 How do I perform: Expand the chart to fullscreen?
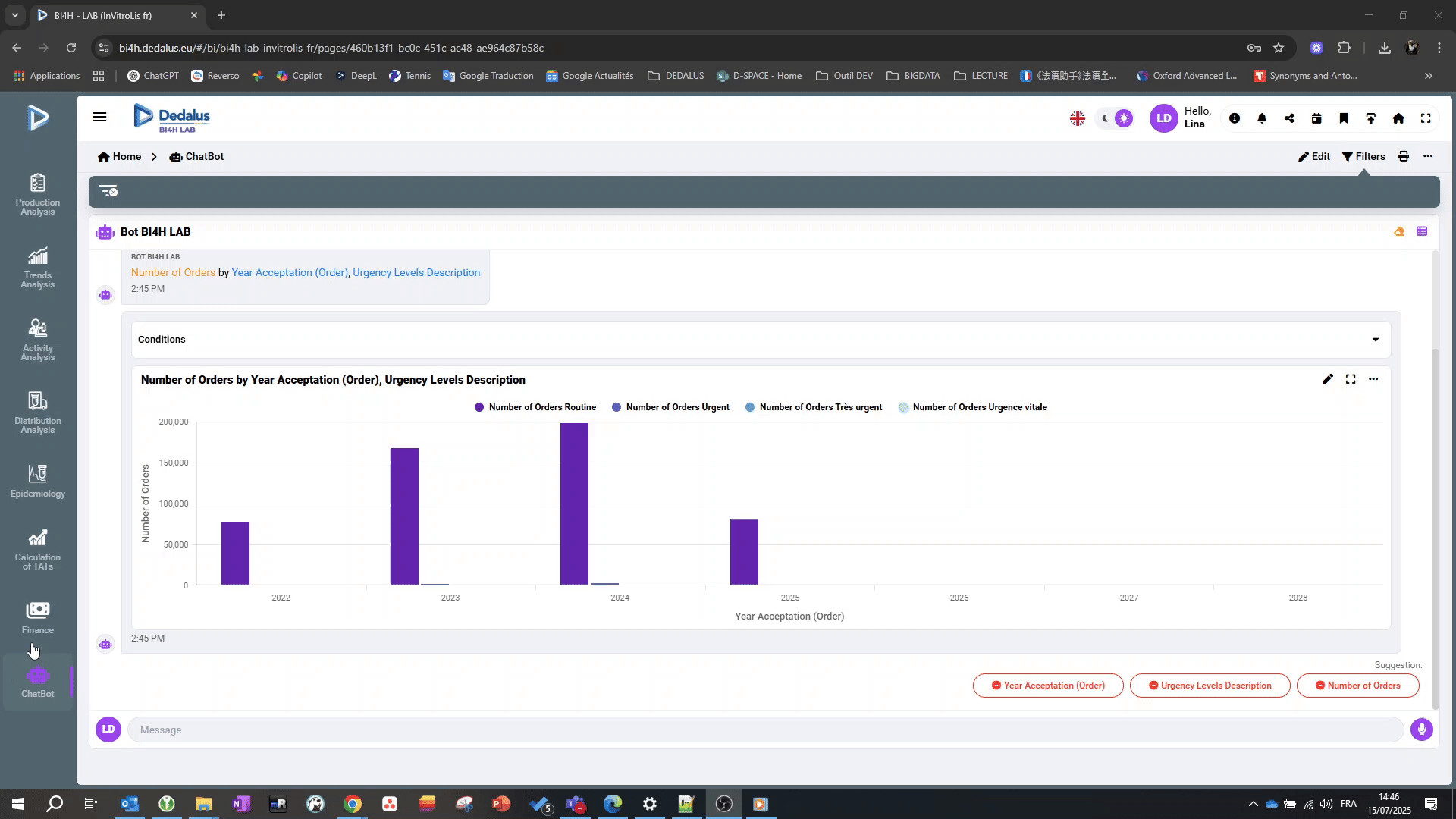(x=1351, y=379)
